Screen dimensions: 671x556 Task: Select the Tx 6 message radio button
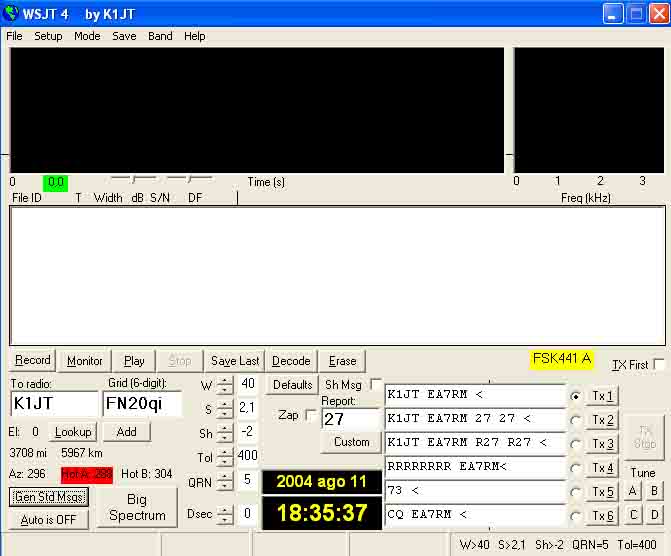(x=576, y=516)
